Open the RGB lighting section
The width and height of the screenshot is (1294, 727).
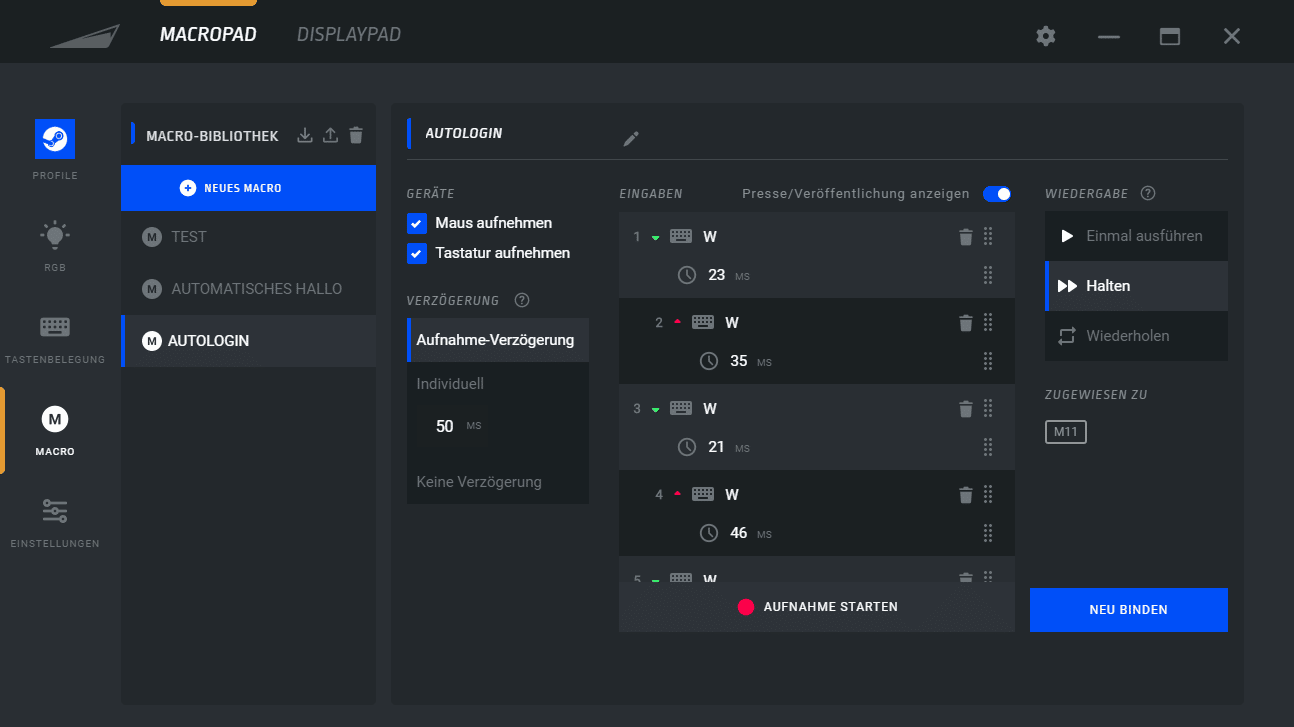point(55,236)
